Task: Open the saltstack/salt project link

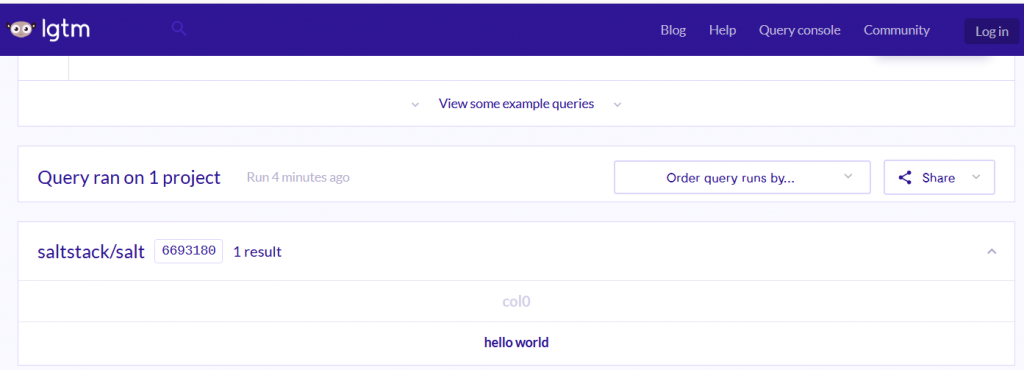Action: point(91,252)
